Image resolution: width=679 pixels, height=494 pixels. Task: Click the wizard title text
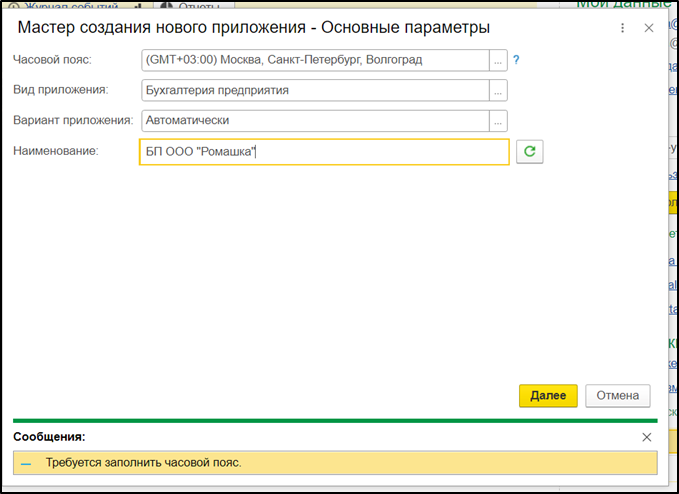(x=254, y=28)
